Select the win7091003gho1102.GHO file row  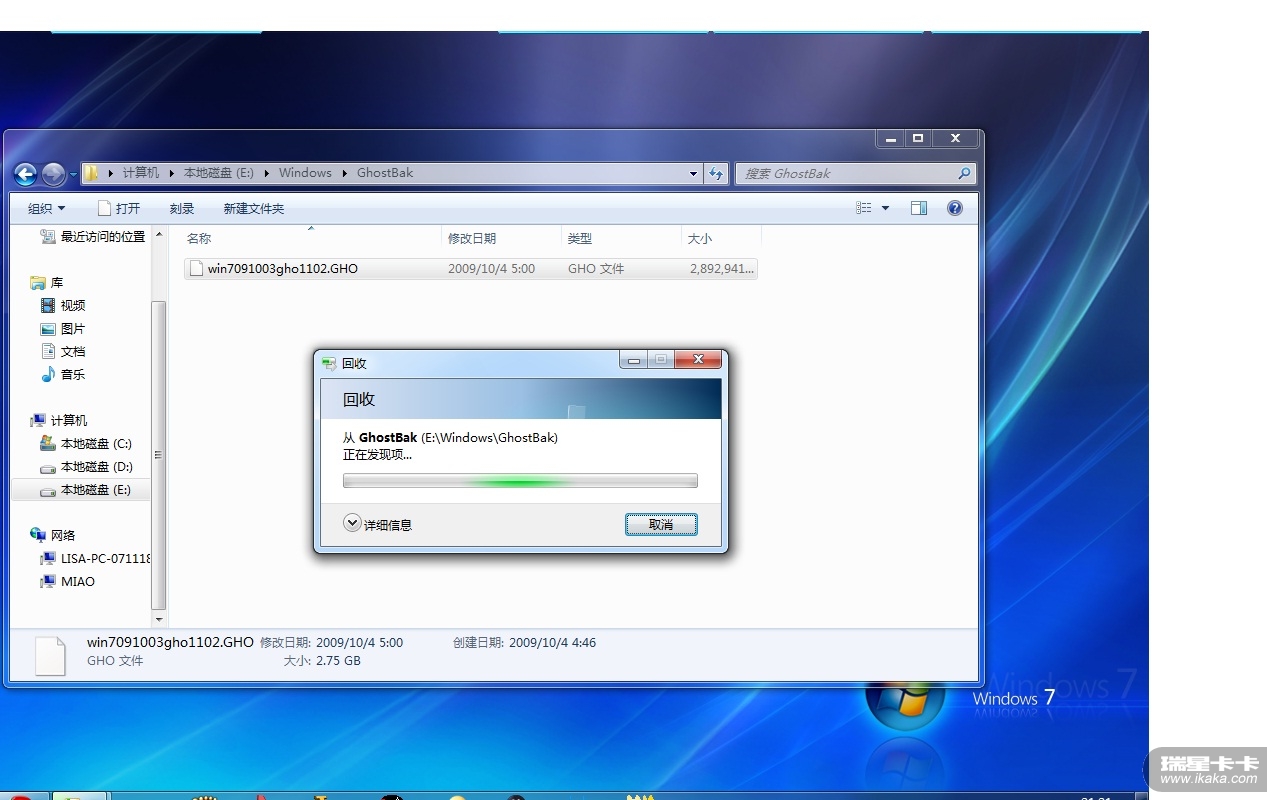[x=471, y=268]
